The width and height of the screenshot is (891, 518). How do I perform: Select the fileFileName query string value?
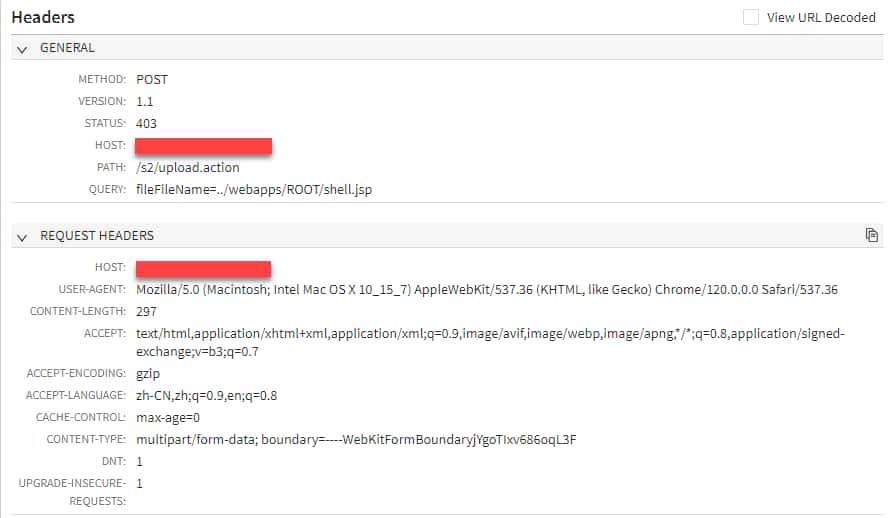255,189
